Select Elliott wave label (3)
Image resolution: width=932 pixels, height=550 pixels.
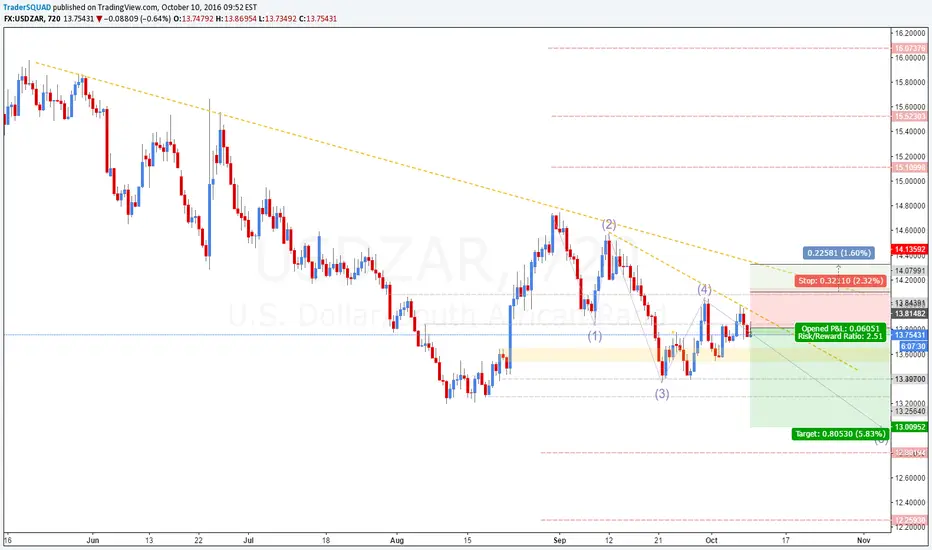(x=662, y=394)
